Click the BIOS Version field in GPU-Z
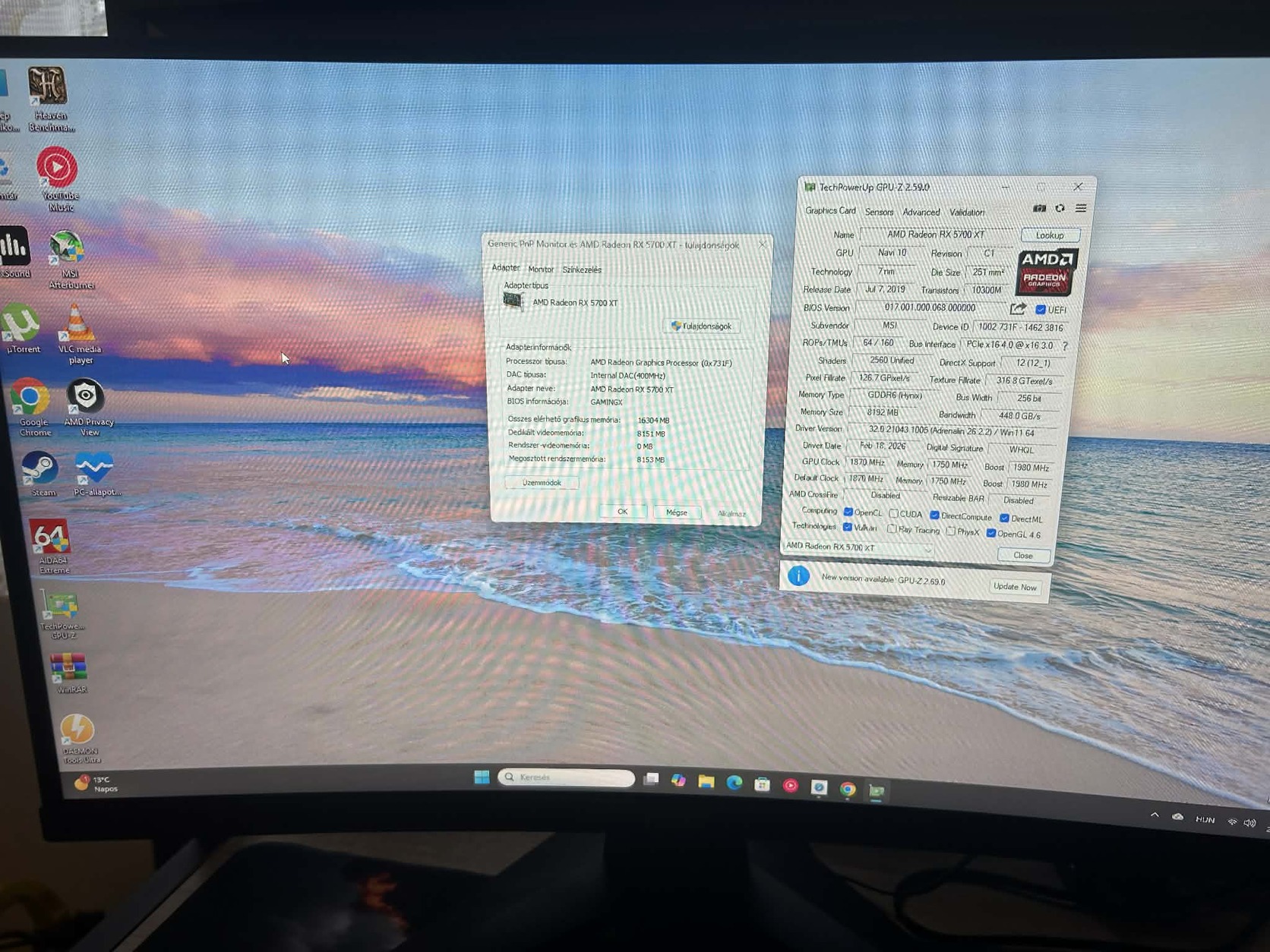1270x952 pixels. point(930,307)
